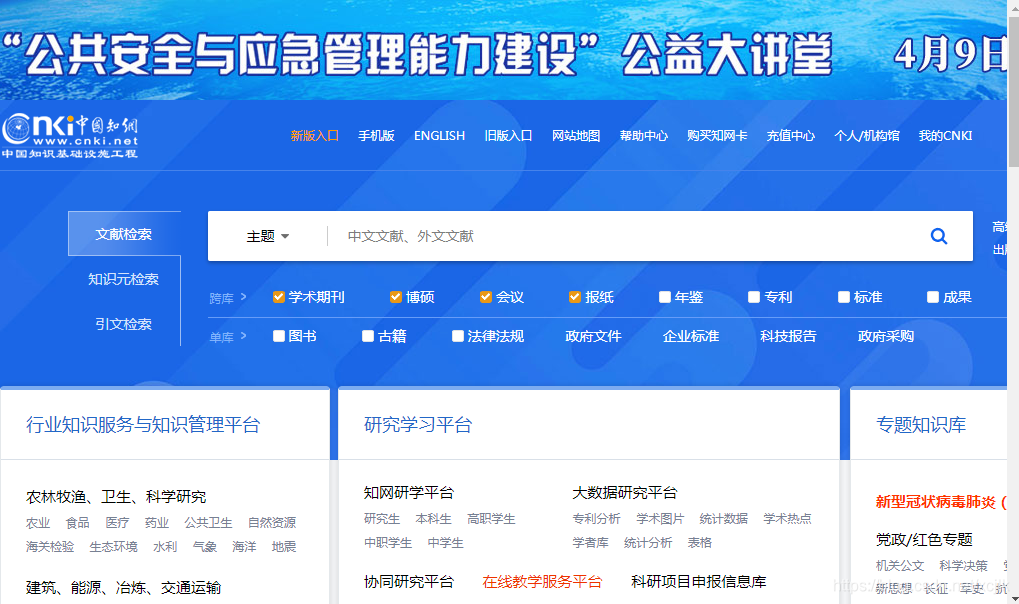
Task: Switch site to ENGLISH
Action: 439,136
